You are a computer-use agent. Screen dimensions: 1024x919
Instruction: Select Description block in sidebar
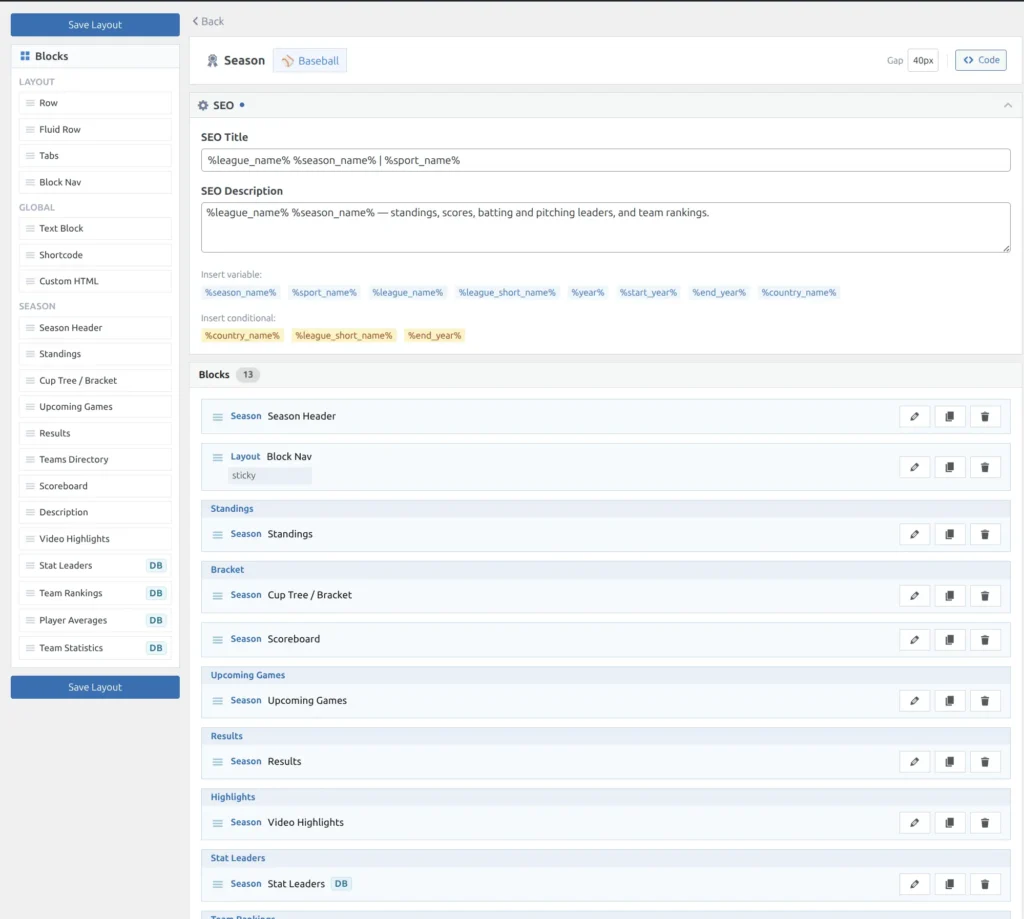coord(95,513)
